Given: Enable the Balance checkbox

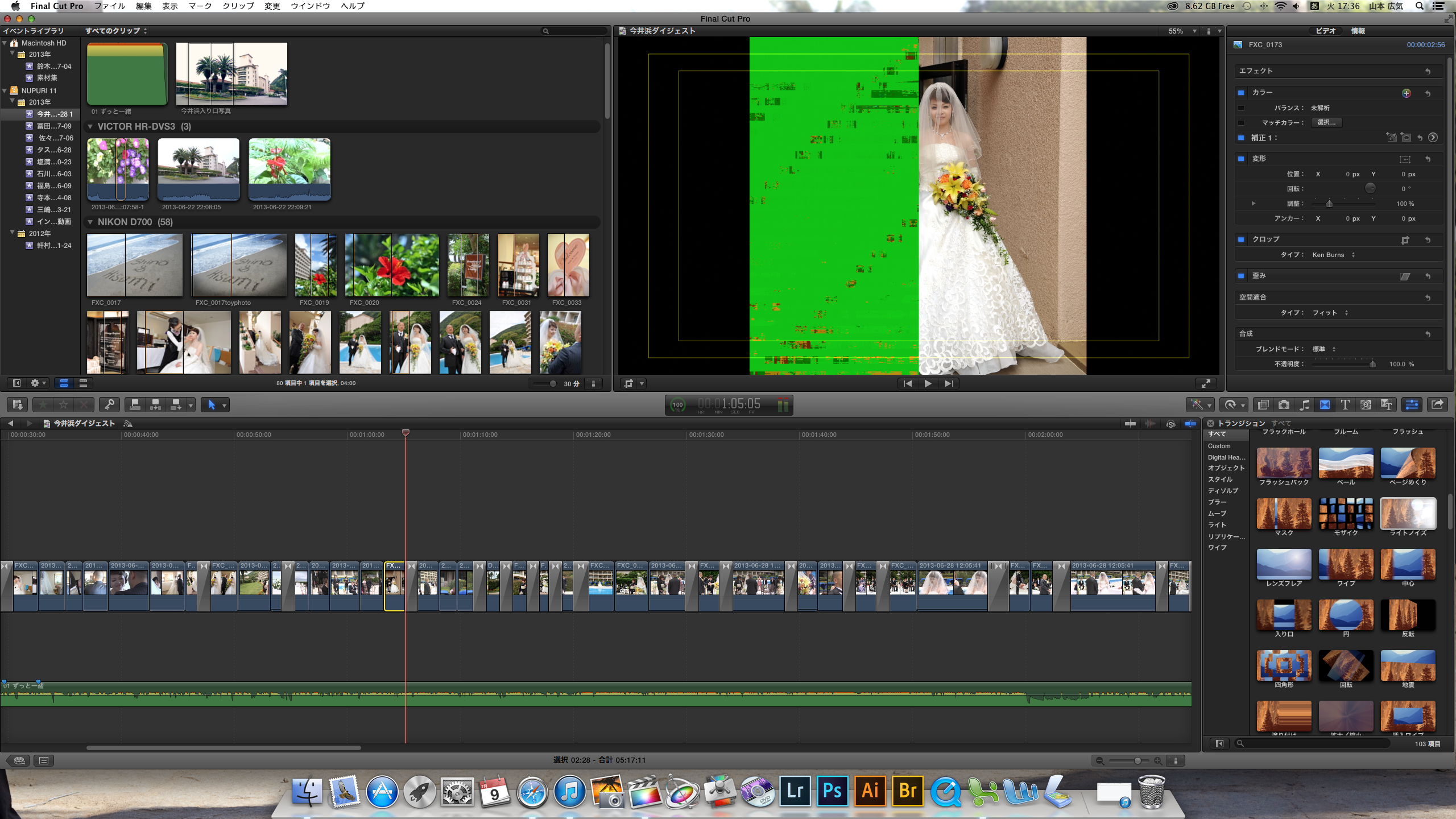Looking at the screenshot, I should tap(1241, 108).
